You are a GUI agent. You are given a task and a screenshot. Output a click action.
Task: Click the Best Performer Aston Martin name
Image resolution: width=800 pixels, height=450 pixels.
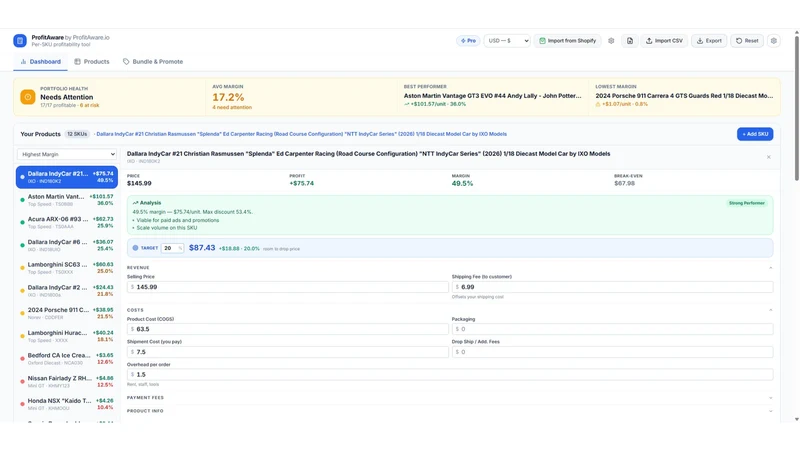tap(492, 96)
